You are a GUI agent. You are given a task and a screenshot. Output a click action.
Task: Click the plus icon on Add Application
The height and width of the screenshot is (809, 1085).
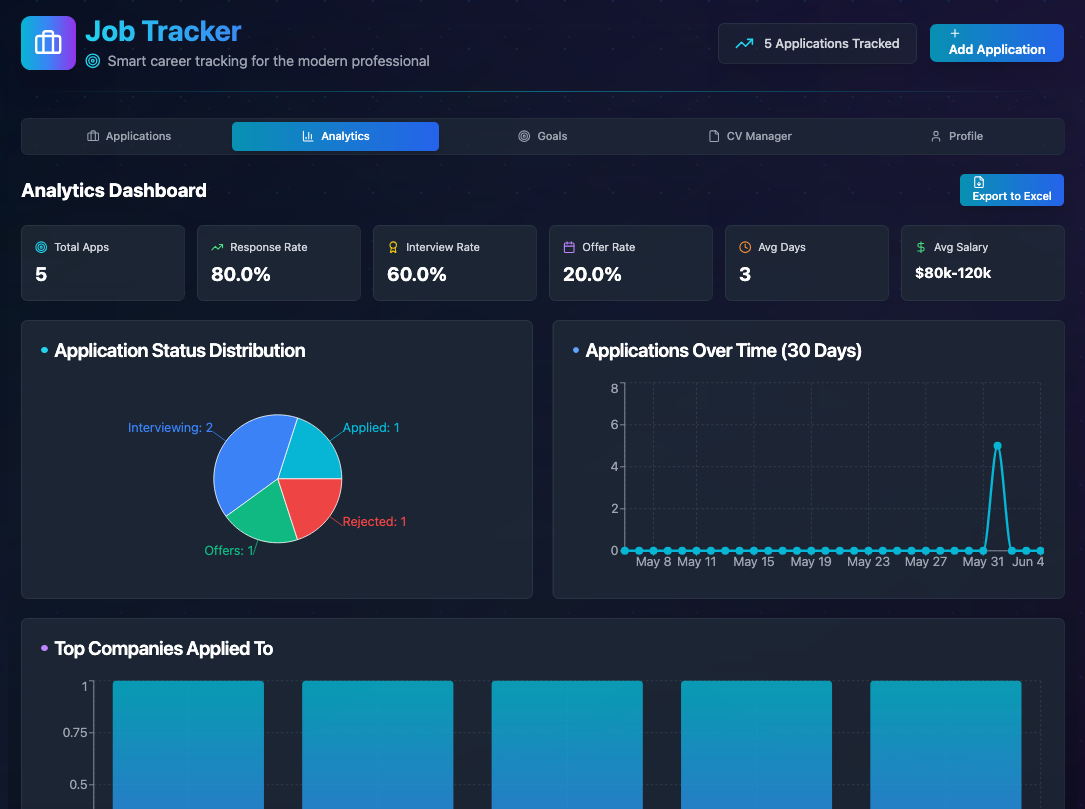point(955,33)
